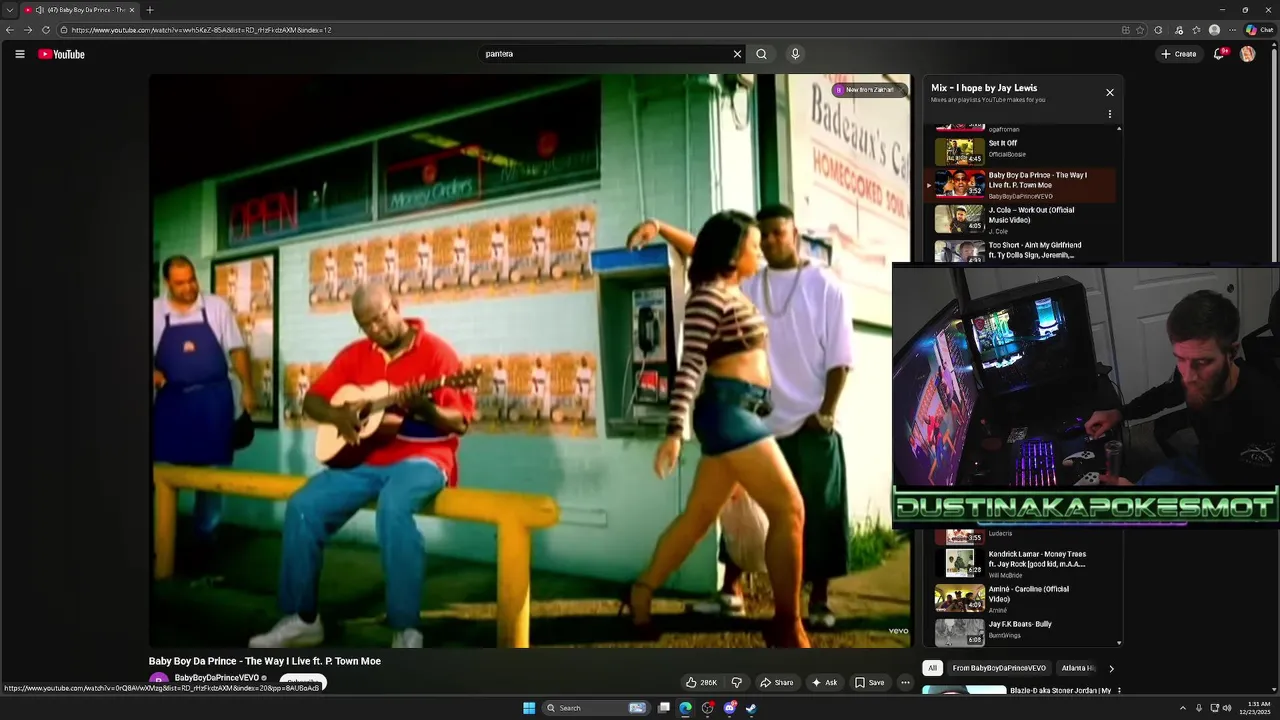
Task: Play Too Short Ain't My Girlfriend
Action: [1022, 250]
